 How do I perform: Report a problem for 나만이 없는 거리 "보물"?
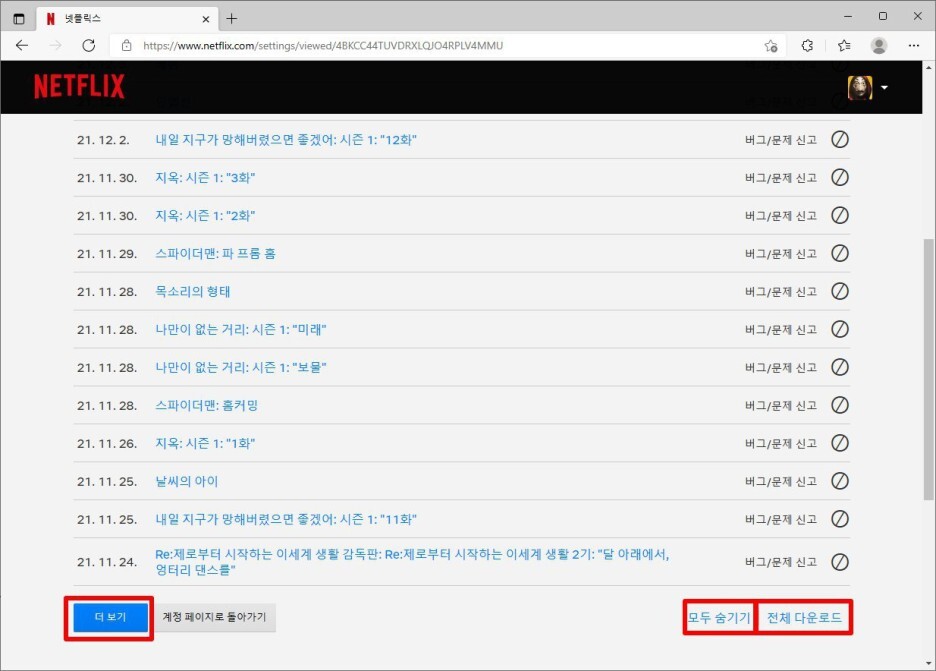click(781, 367)
